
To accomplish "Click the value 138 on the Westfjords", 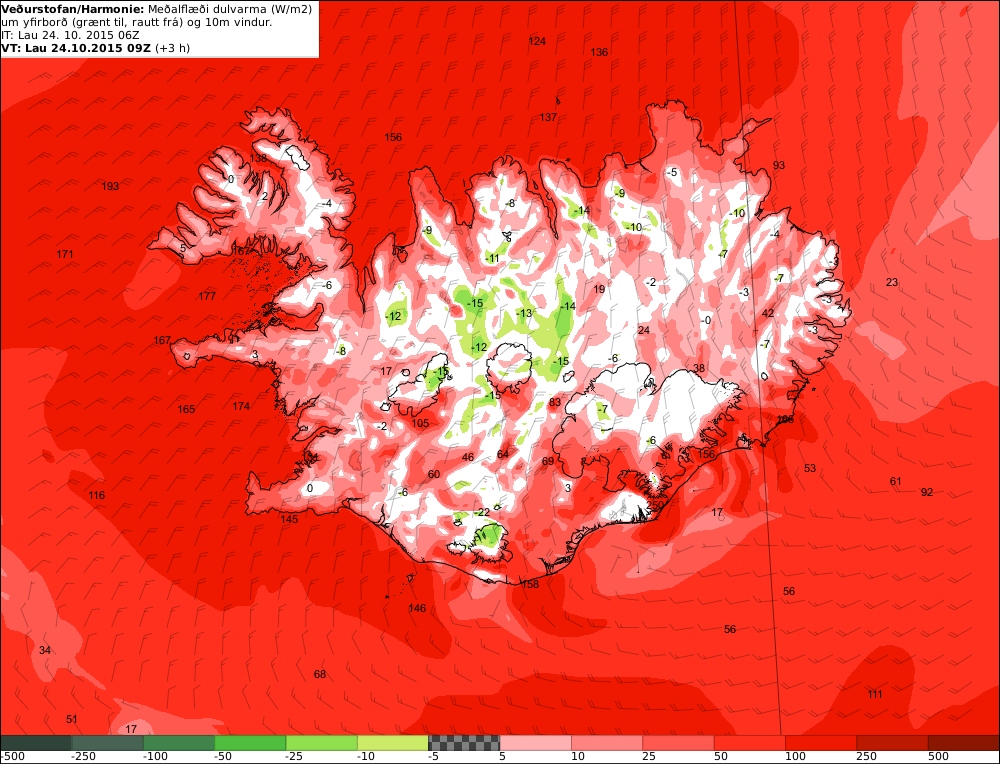I will coord(258,158).
